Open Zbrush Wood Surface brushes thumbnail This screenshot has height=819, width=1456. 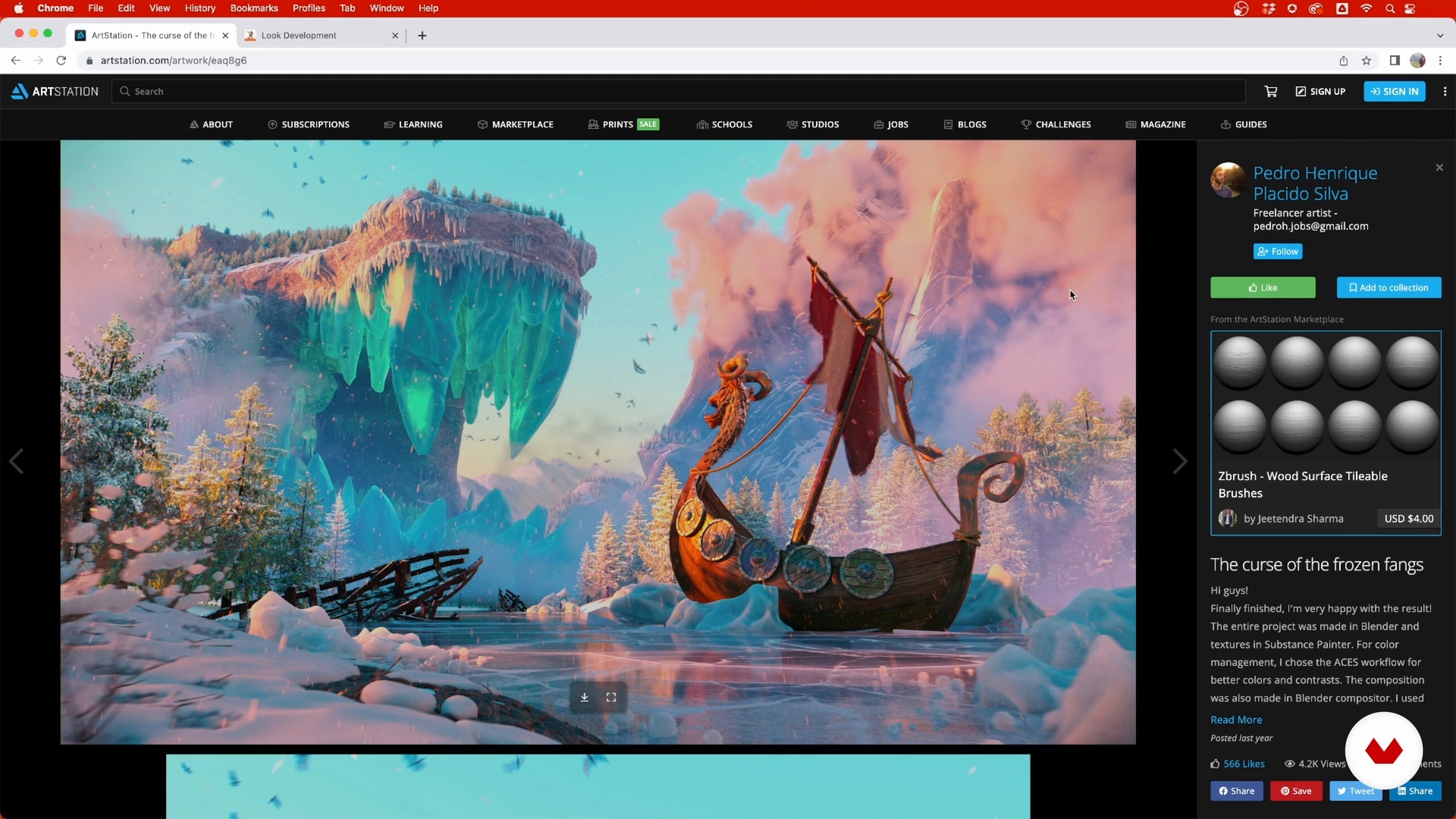[1326, 395]
